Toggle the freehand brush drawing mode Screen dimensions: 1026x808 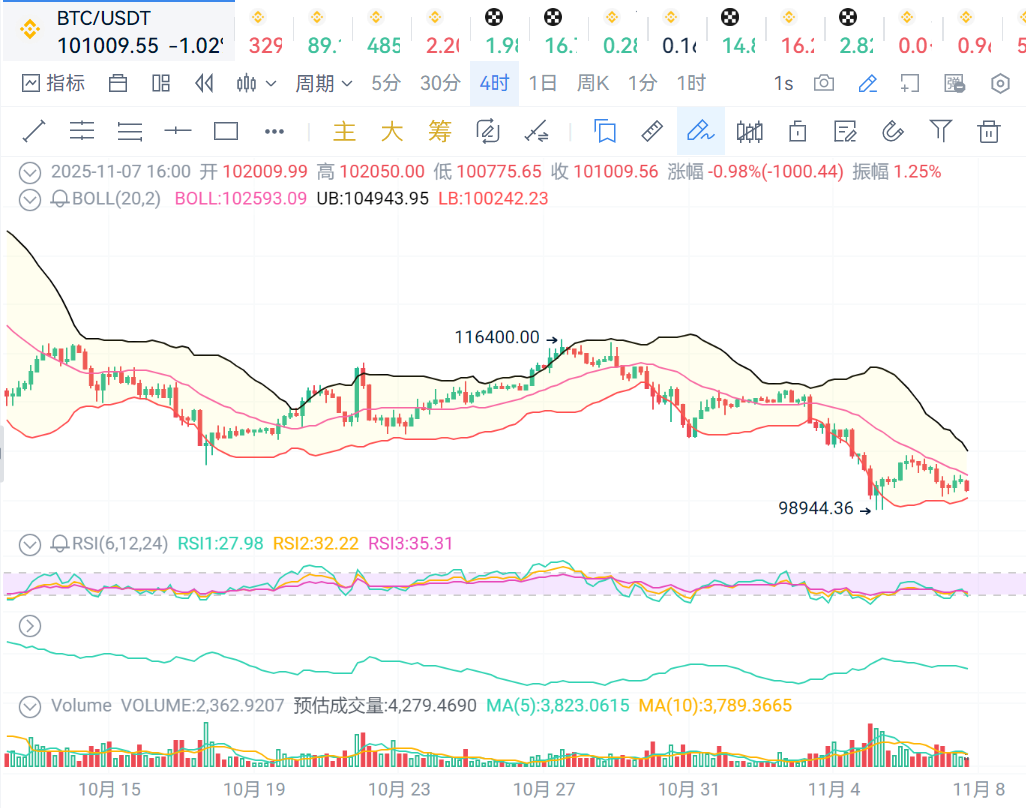[x=700, y=131]
